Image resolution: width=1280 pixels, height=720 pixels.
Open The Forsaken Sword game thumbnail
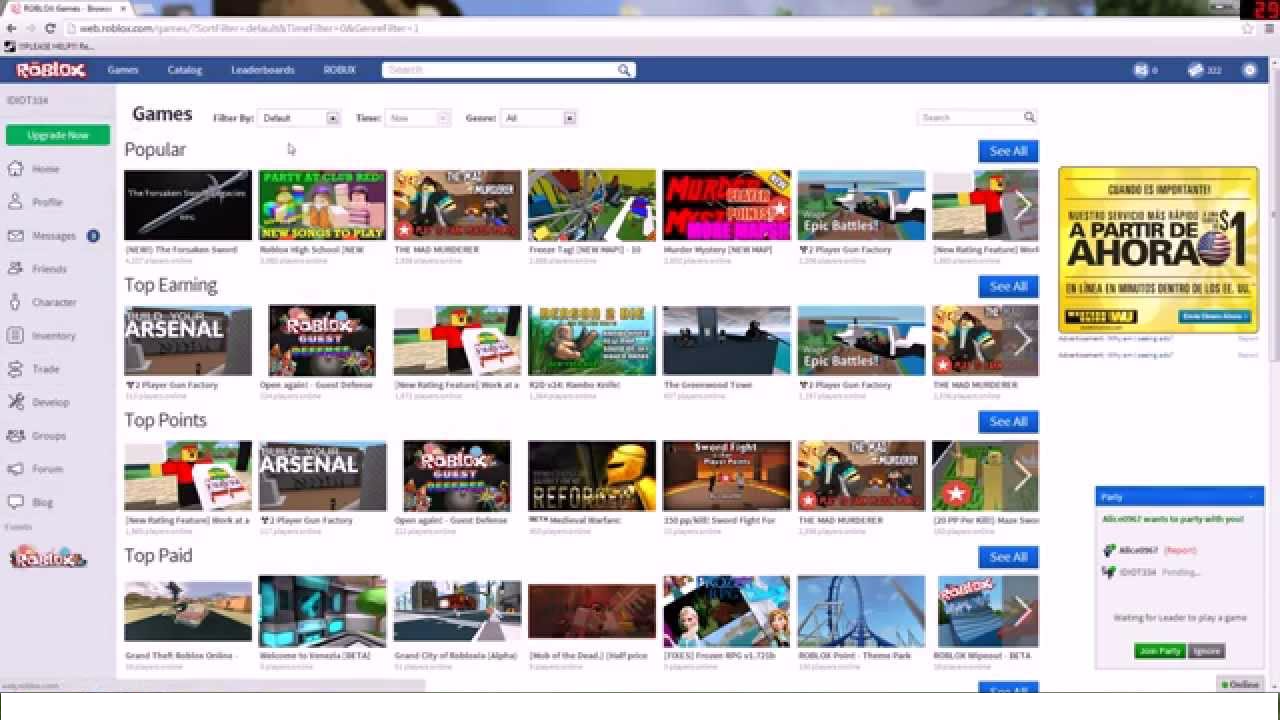(x=188, y=205)
